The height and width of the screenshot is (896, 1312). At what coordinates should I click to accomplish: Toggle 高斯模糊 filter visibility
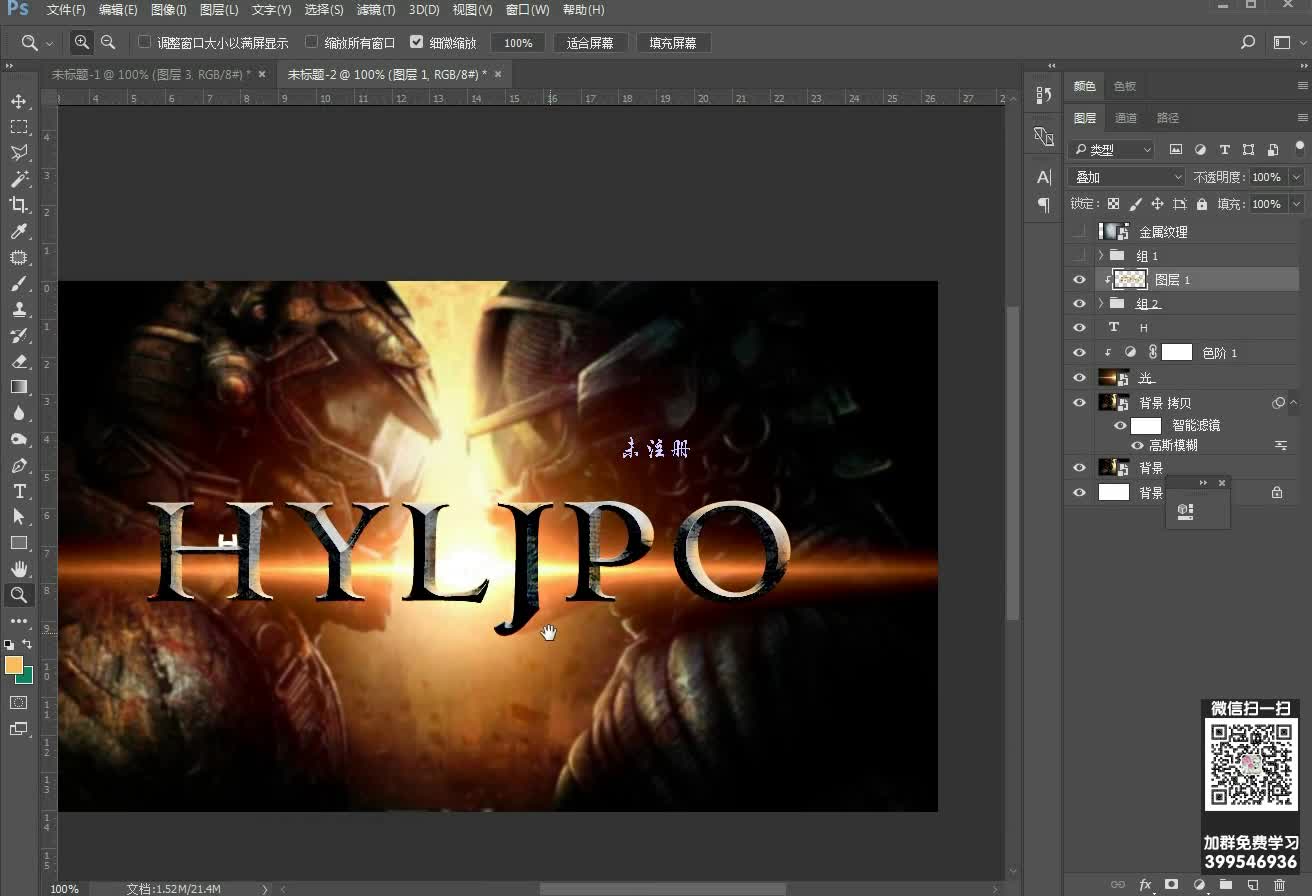(x=1137, y=446)
